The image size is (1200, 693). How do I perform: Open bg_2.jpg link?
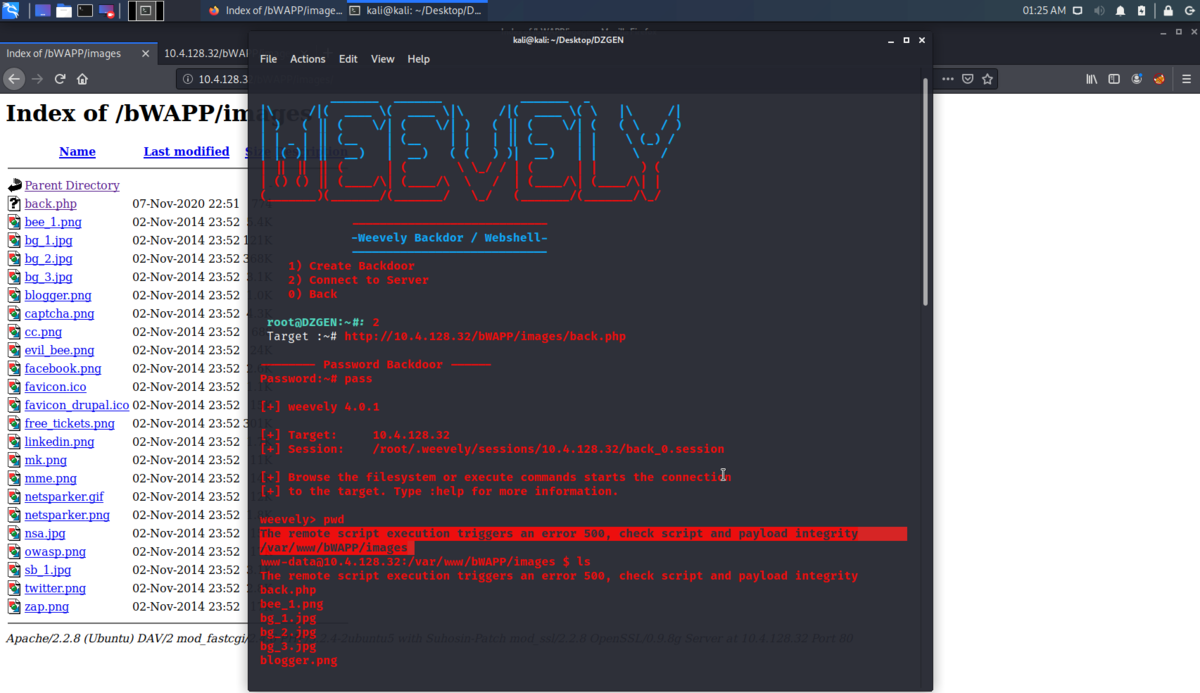(48, 259)
